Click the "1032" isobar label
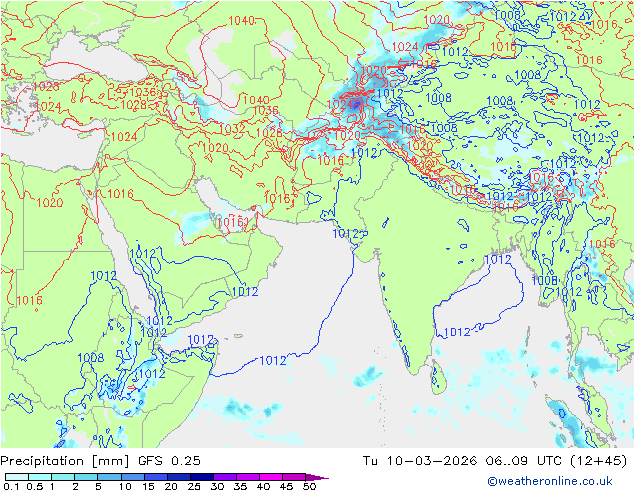The image size is (634, 490). pos(232,129)
